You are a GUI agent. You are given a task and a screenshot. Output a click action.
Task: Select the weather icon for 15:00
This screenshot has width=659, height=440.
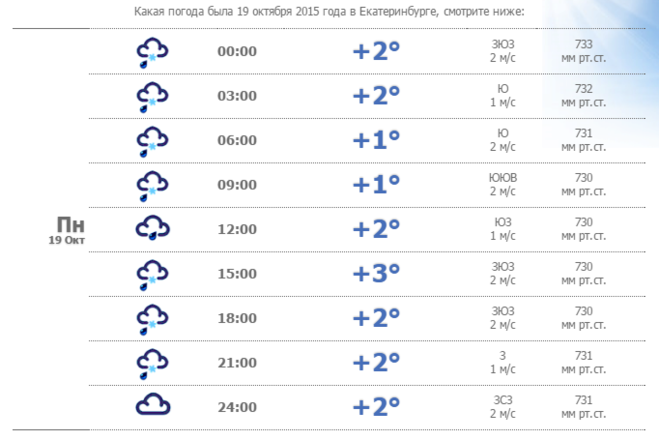tap(152, 273)
